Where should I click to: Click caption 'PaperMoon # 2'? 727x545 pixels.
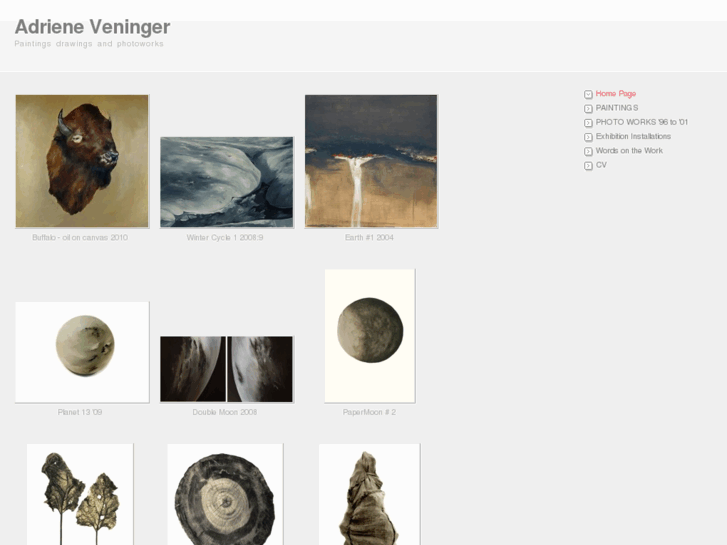369,412
